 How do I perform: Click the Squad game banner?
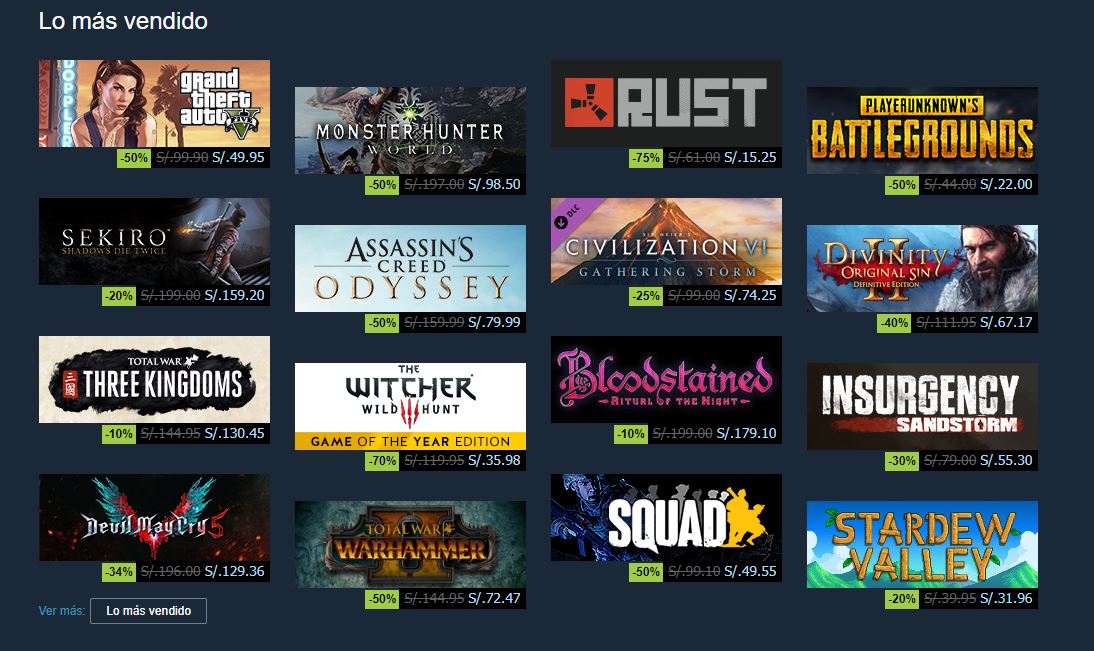point(666,518)
